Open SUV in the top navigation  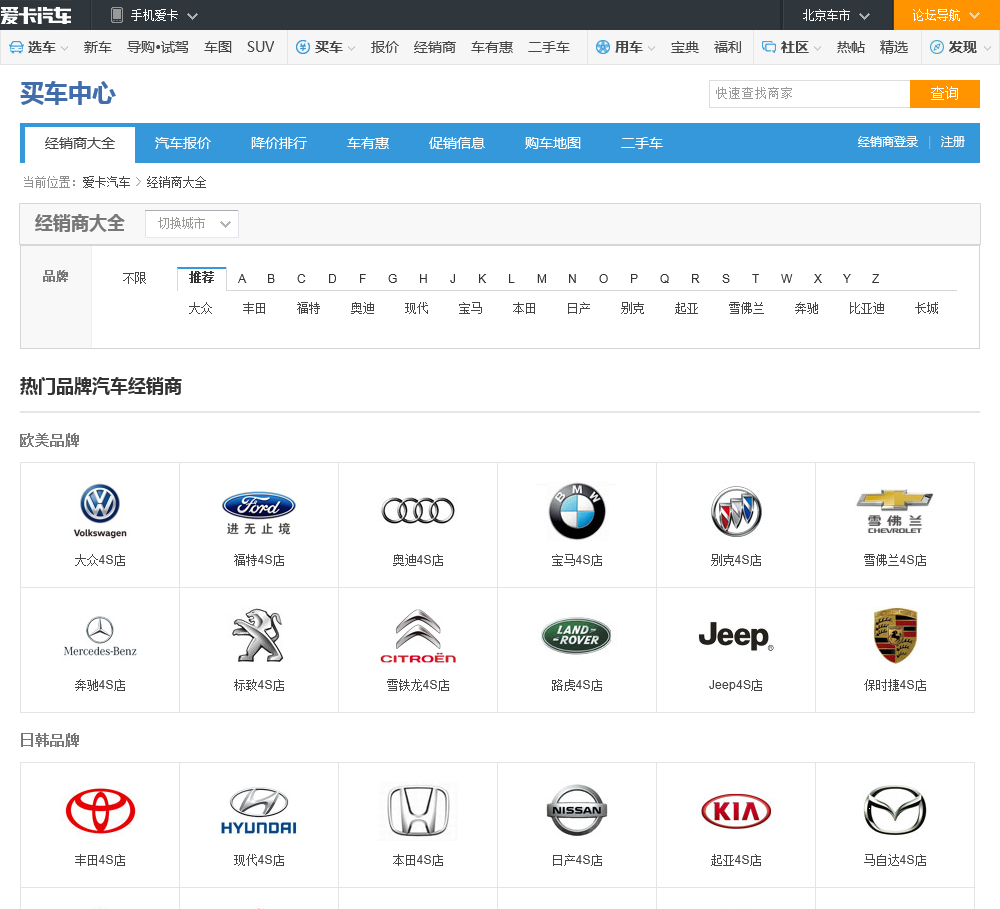click(x=260, y=47)
